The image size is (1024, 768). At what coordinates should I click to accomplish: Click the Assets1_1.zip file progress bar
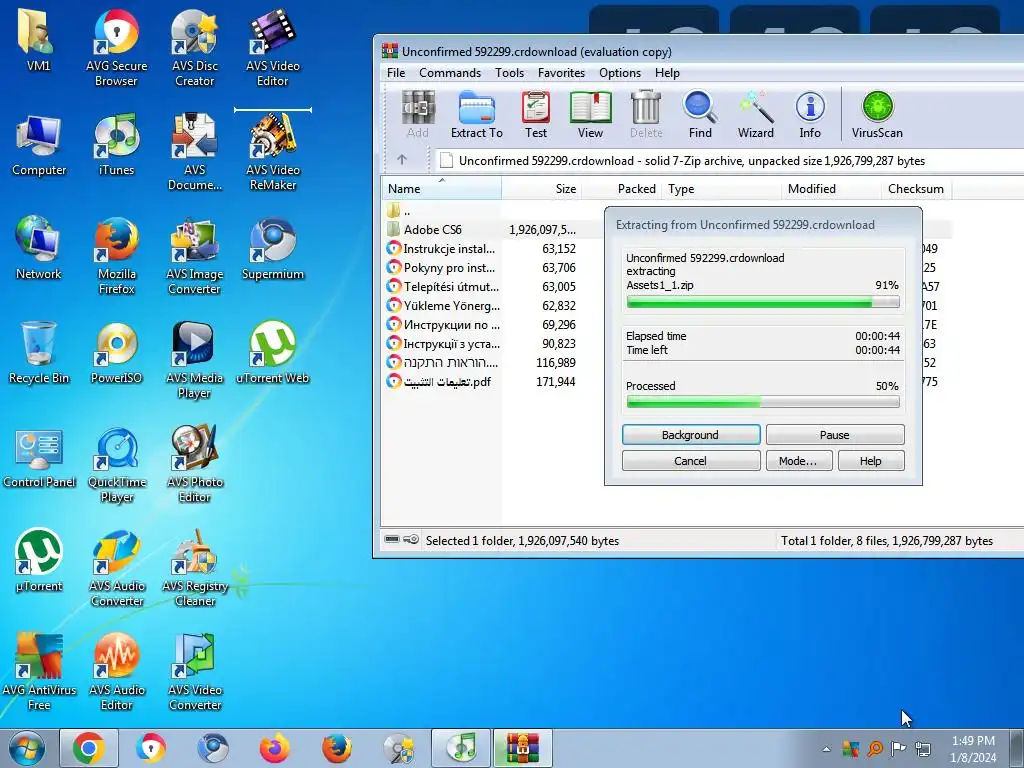763,302
